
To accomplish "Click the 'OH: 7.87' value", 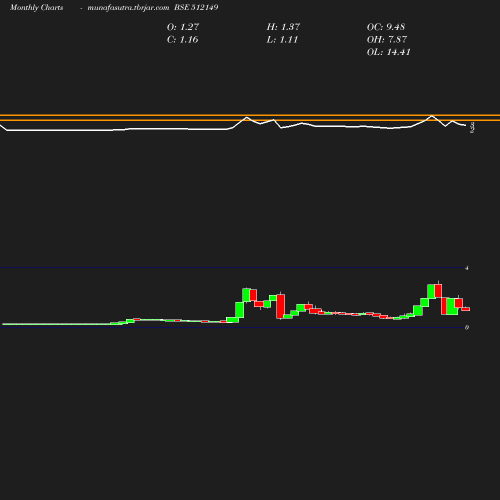I will pos(387,40).
